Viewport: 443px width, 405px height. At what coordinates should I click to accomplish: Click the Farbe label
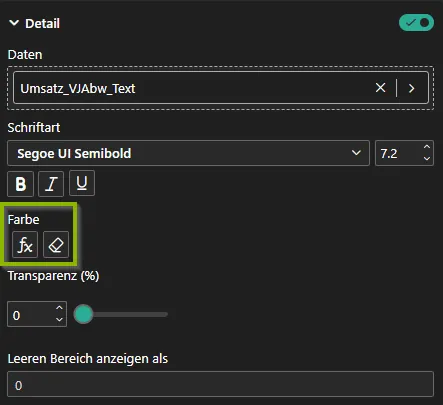click(x=23, y=220)
